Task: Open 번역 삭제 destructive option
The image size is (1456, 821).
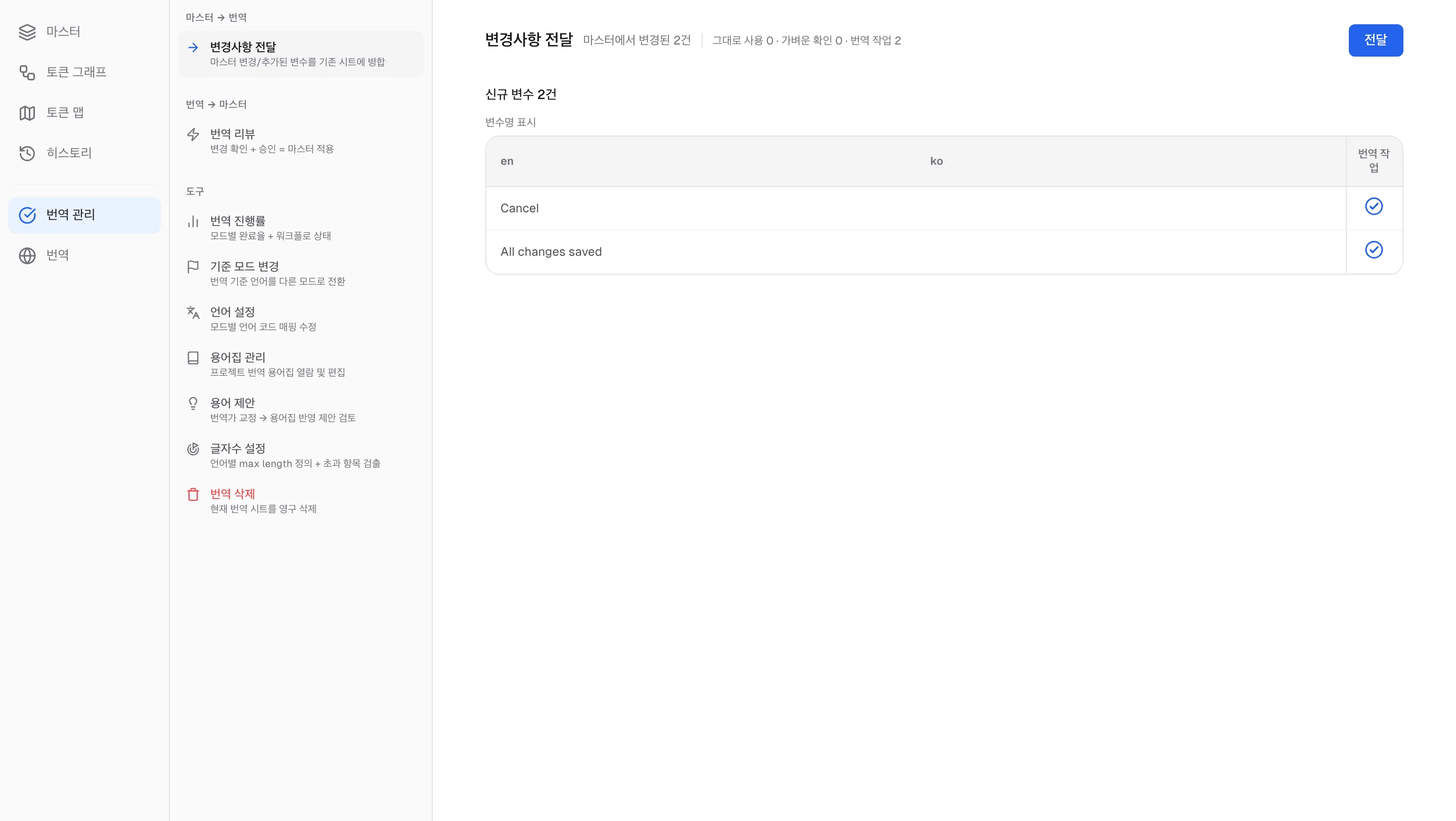Action: (x=301, y=501)
